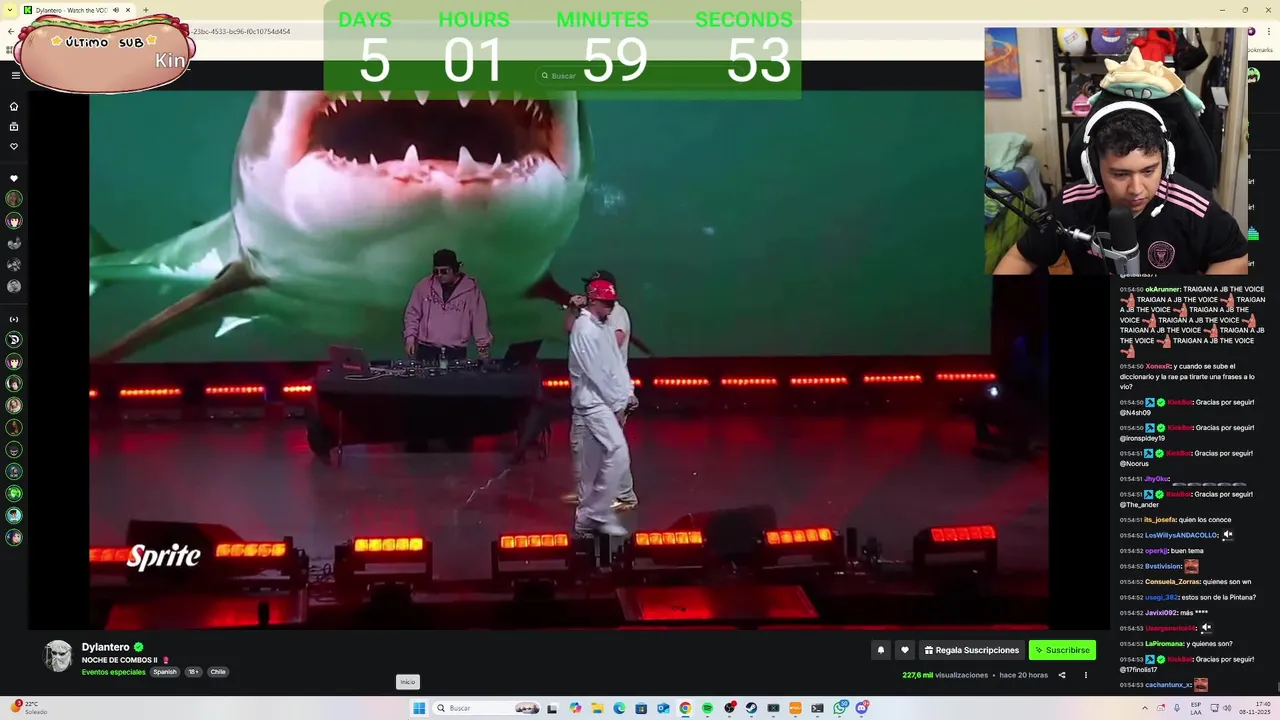
Task: Select the Chile tag
Action: 218,672
